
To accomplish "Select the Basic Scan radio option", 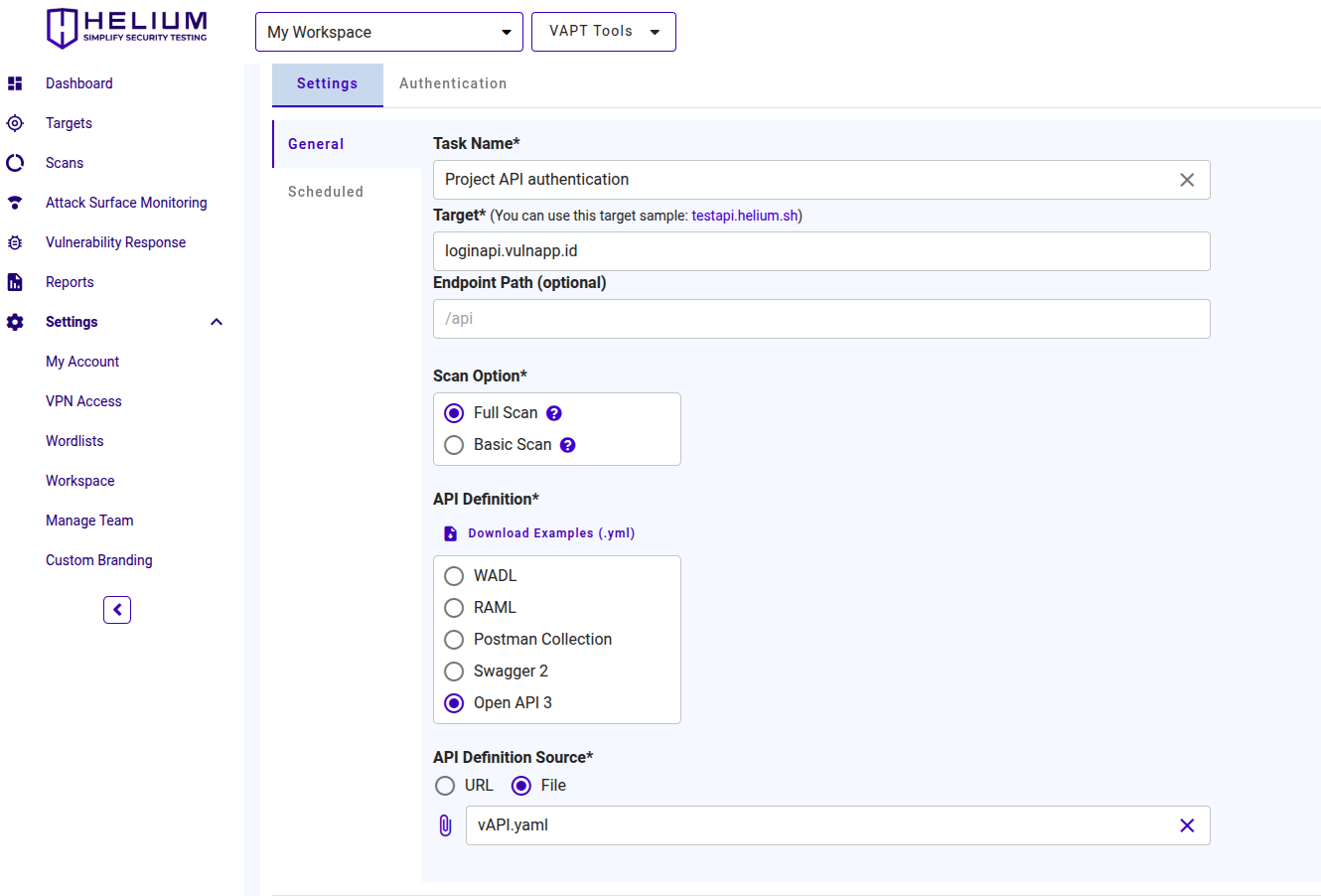I will [454, 445].
